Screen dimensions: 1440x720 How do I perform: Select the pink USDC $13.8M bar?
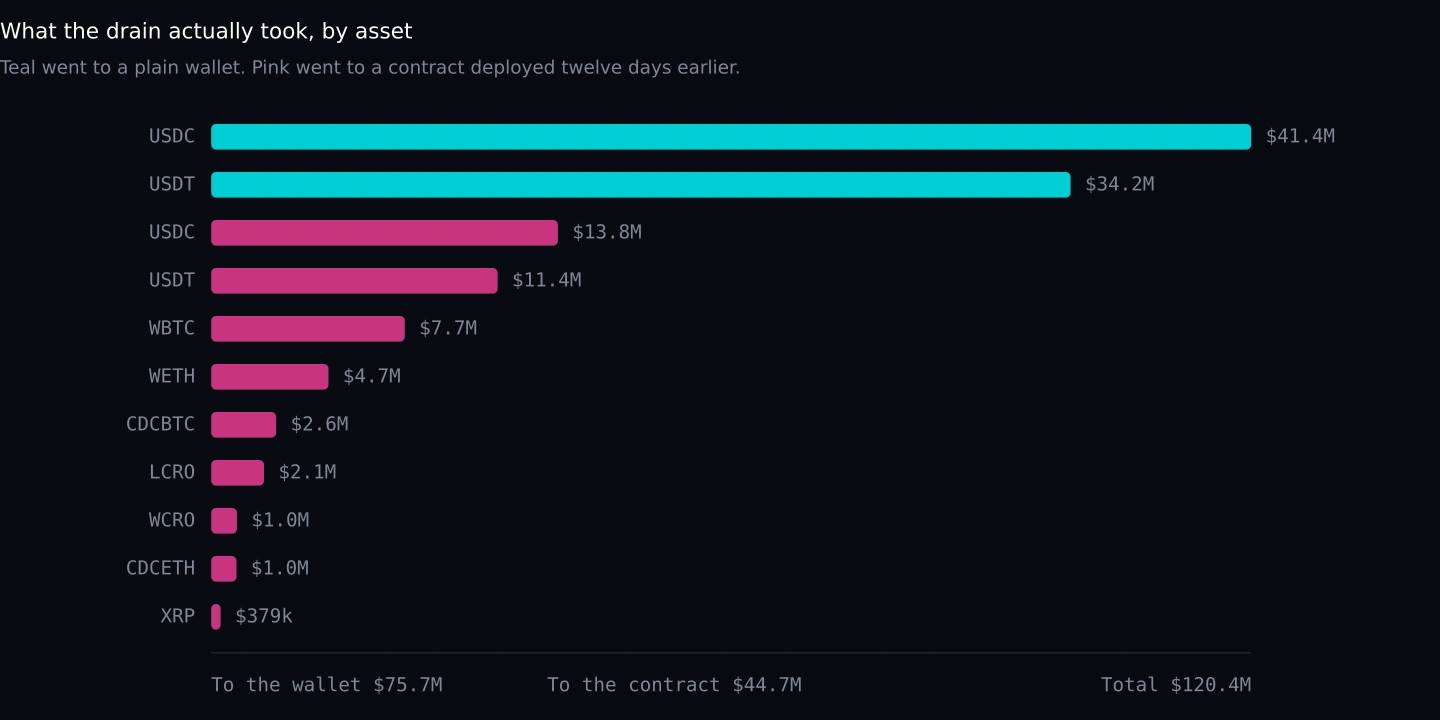(x=384, y=233)
